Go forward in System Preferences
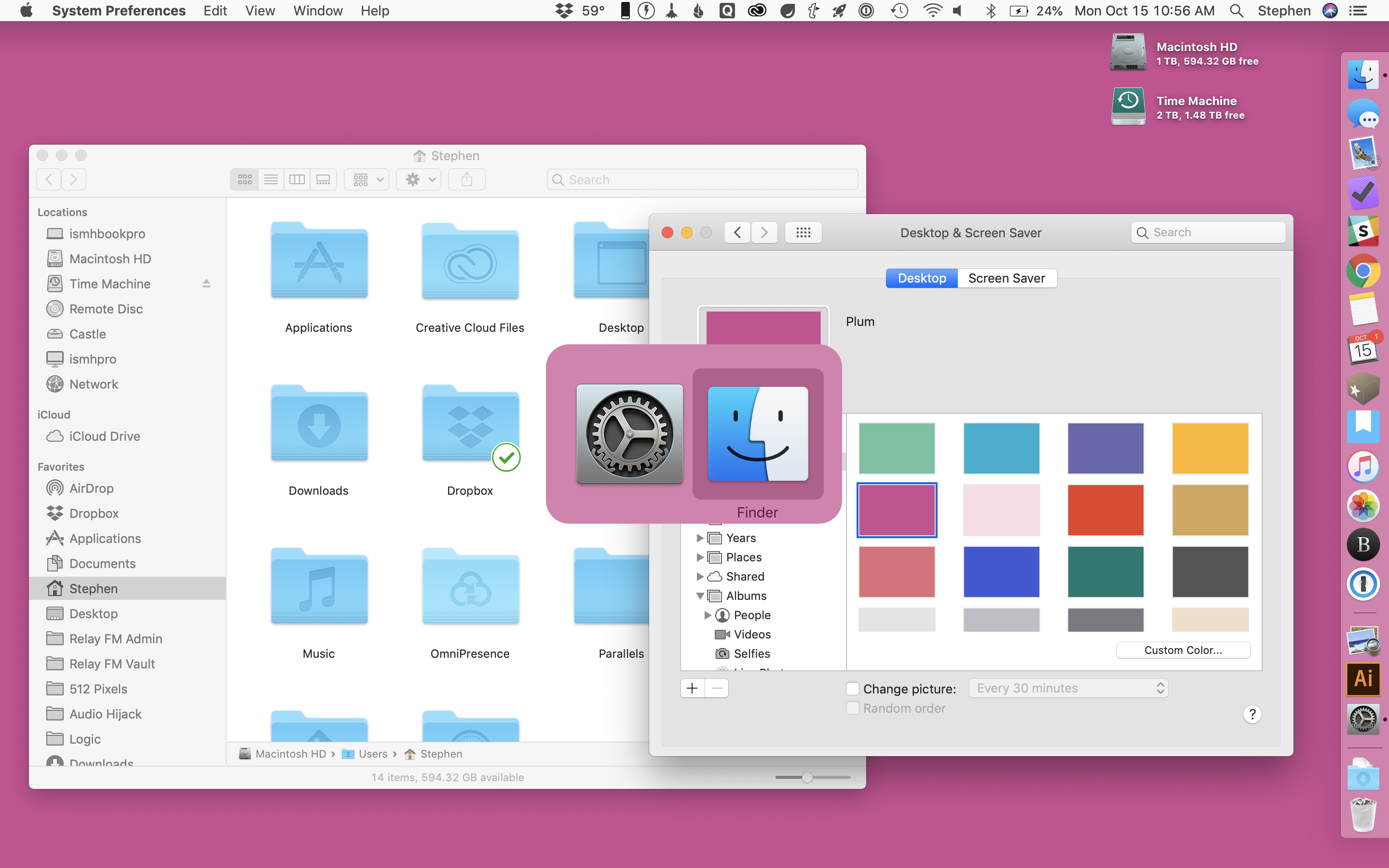 764,232
